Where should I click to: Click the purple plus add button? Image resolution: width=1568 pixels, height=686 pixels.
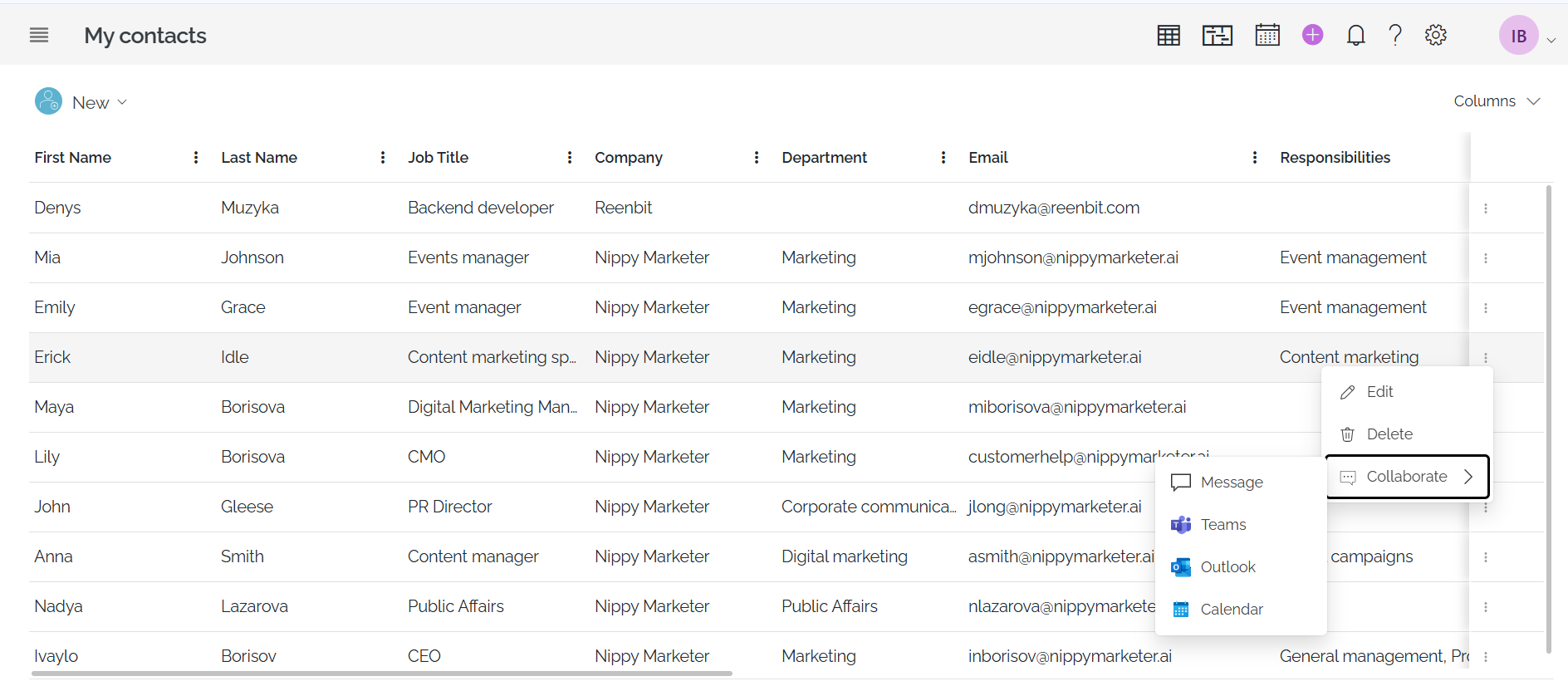pos(1312,35)
